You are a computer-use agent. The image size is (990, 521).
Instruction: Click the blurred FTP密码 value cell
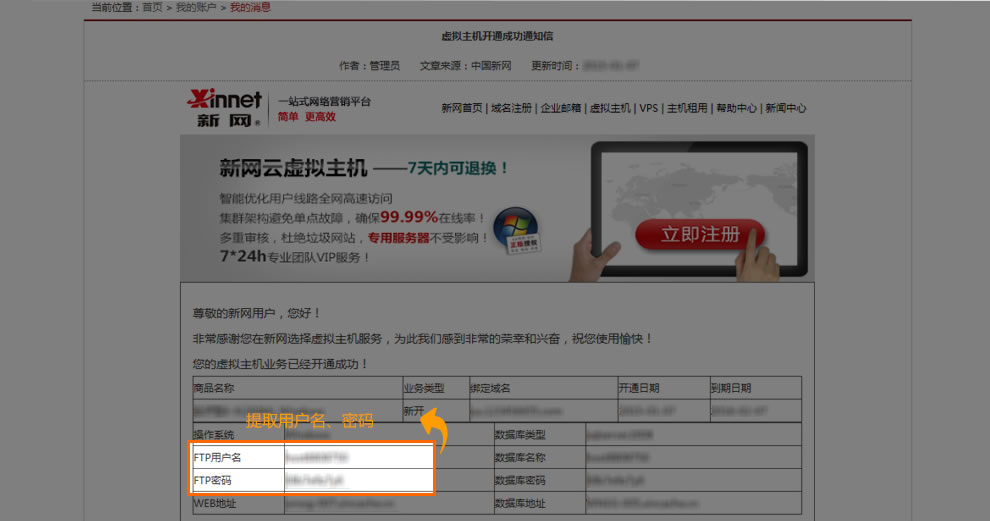pyautogui.click(x=359, y=480)
